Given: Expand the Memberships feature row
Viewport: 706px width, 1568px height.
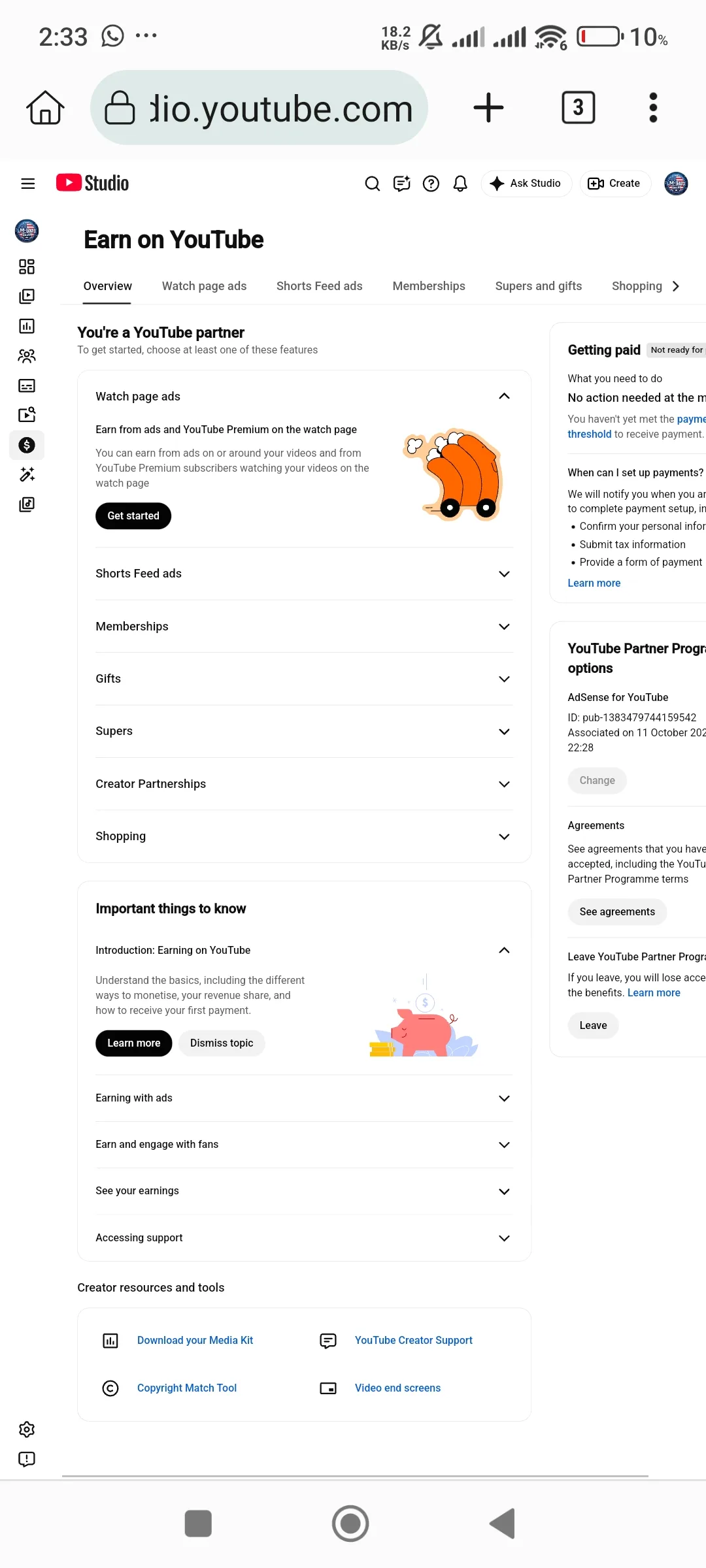Looking at the screenshot, I should click(304, 627).
